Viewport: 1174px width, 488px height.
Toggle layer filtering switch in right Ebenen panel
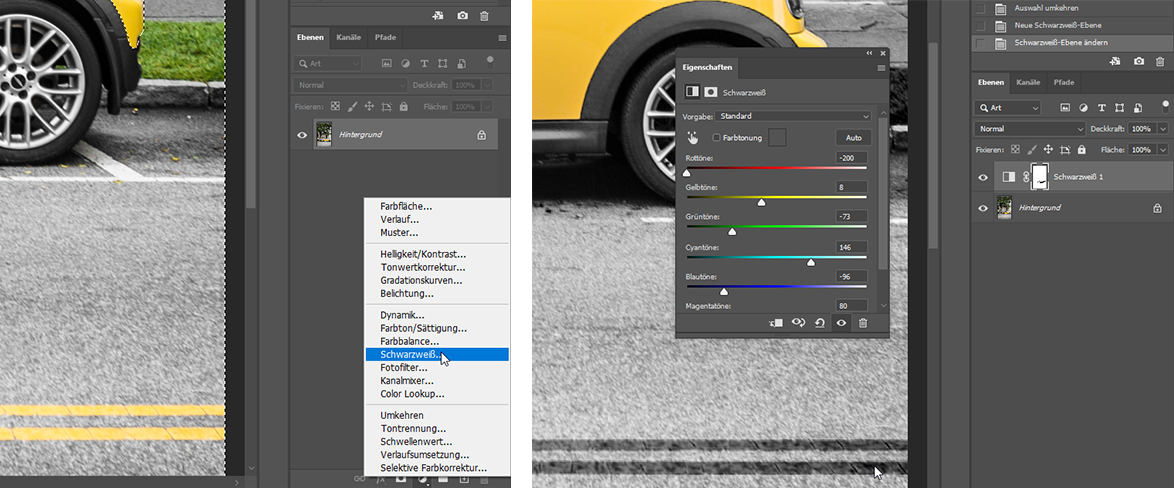tap(1165, 106)
